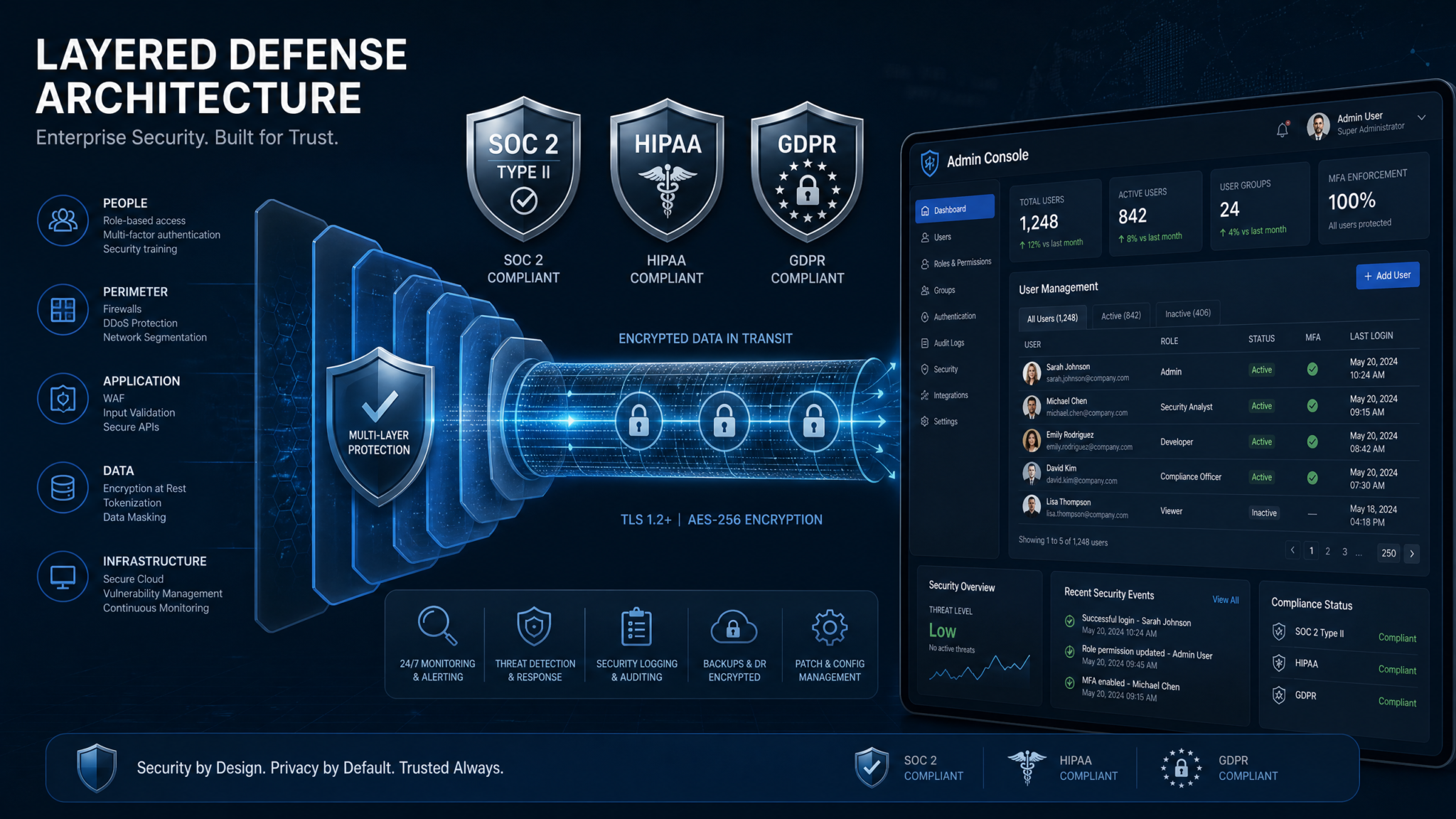This screenshot has width=1456, height=819.
Task: Click the MFA checkmark for Michael Chen
Action: point(1312,405)
